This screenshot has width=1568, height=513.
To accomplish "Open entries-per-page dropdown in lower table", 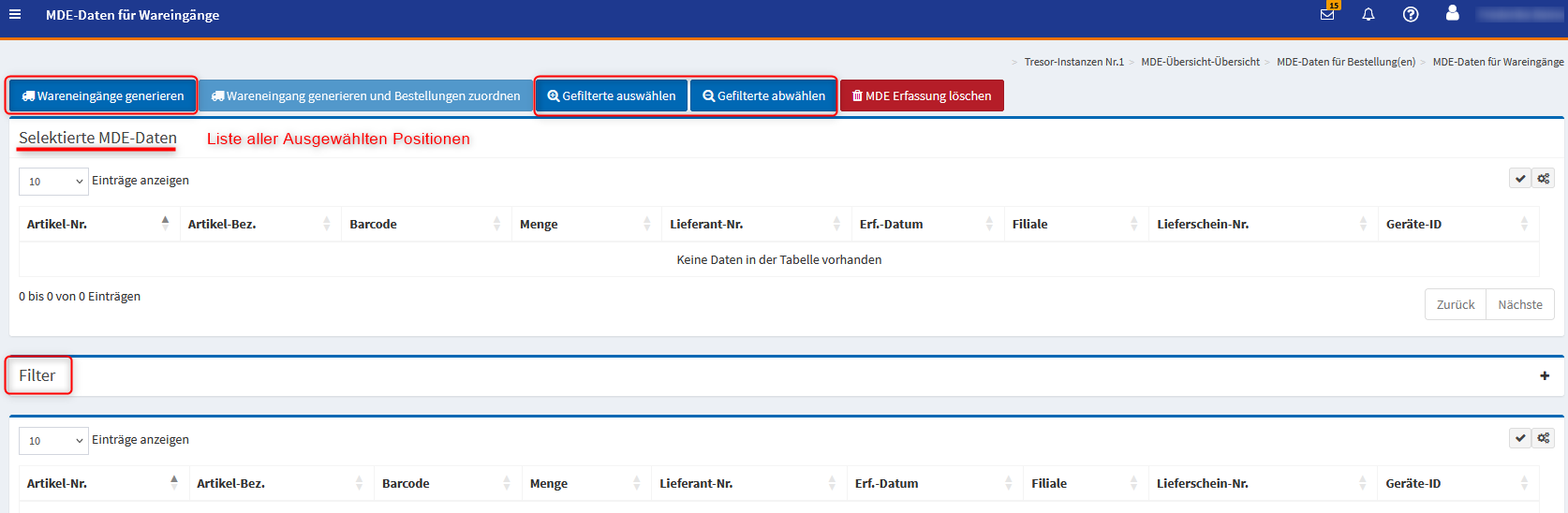I will coord(53,441).
